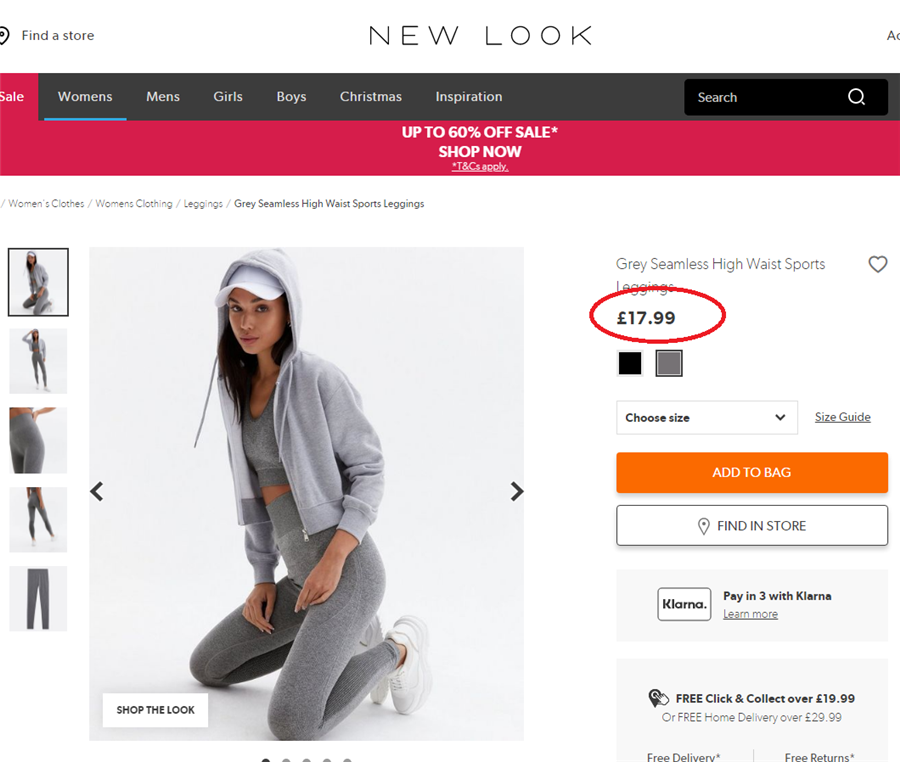This screenshot has width=900, height=762.
Task: Go to the Inspiration menu
Action: coord(468,96)
